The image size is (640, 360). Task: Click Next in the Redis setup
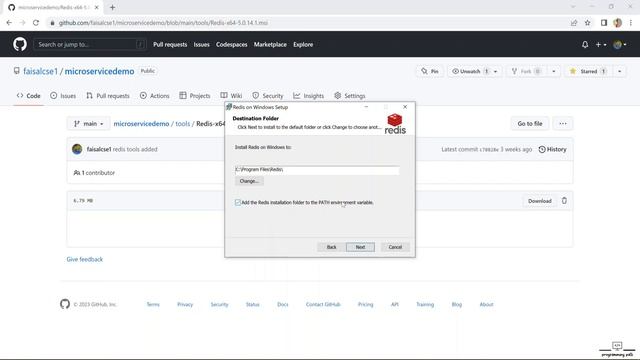tap(360, 247)
